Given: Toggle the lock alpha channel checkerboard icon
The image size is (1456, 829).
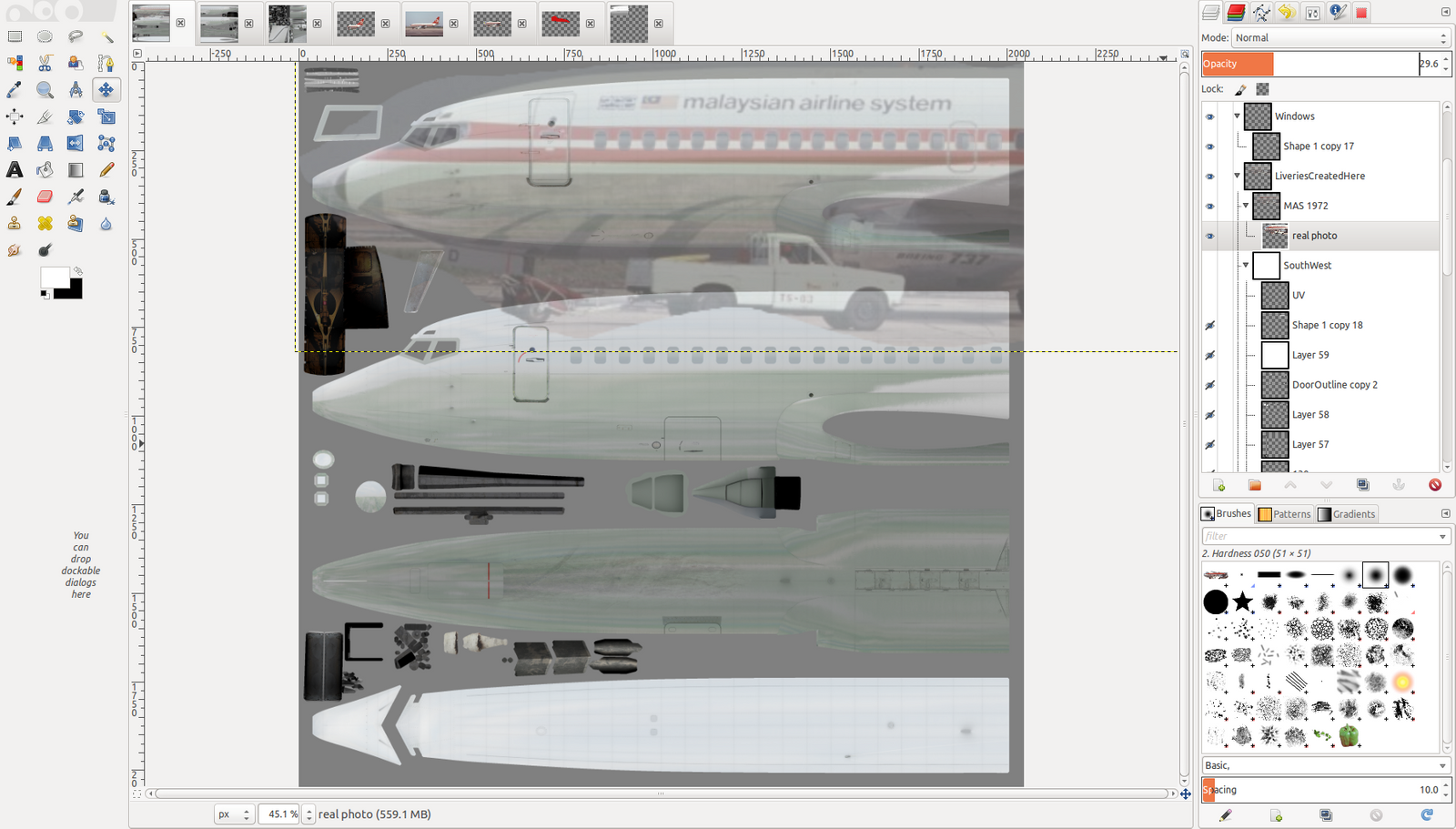Looking at the screenshot, I should 1262,89.
